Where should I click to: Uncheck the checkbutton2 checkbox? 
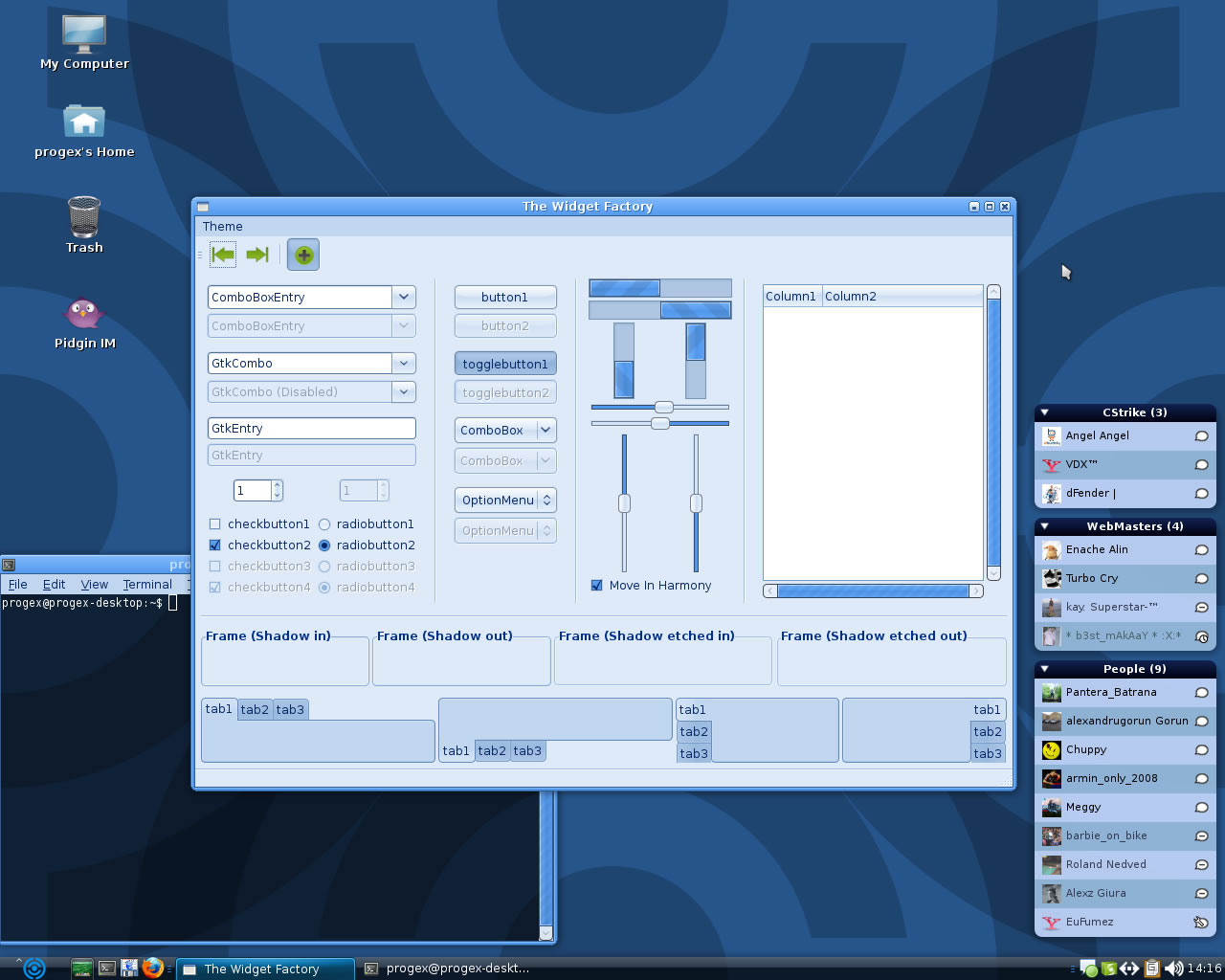(x=214, y=546)
